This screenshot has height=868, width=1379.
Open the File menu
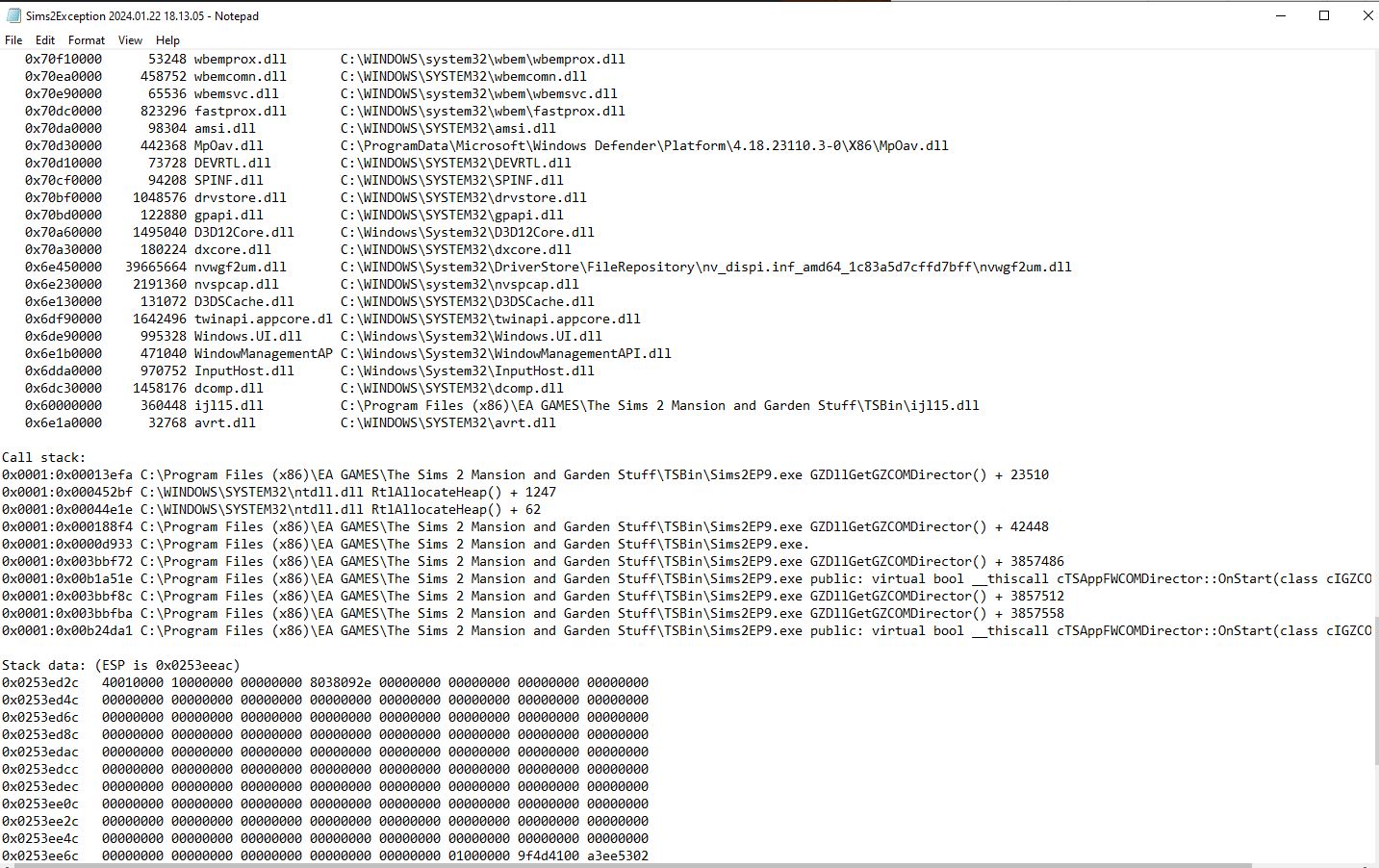pyautogui.click(x=13, y=40)
